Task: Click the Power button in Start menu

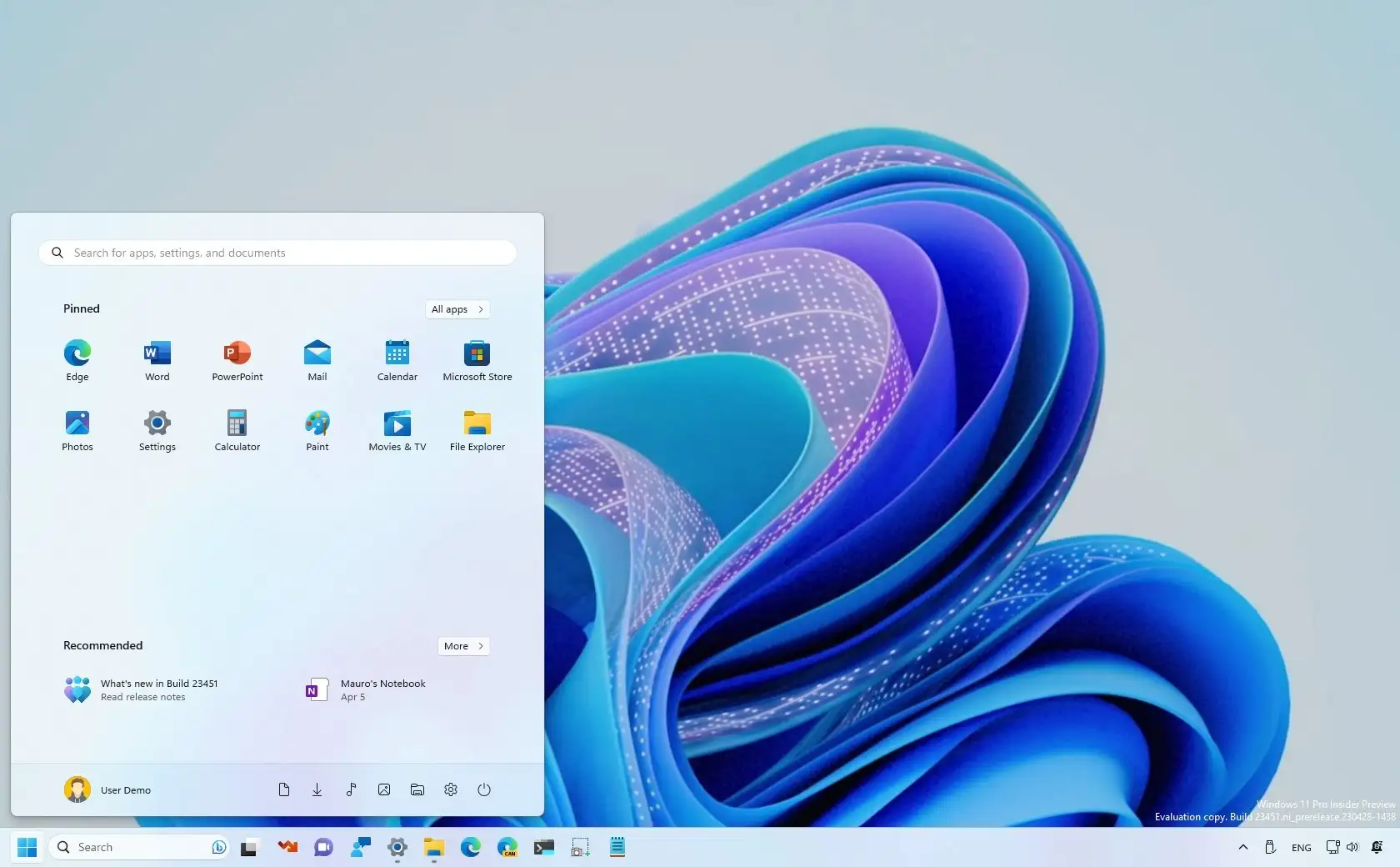Action: coord(484,789)
